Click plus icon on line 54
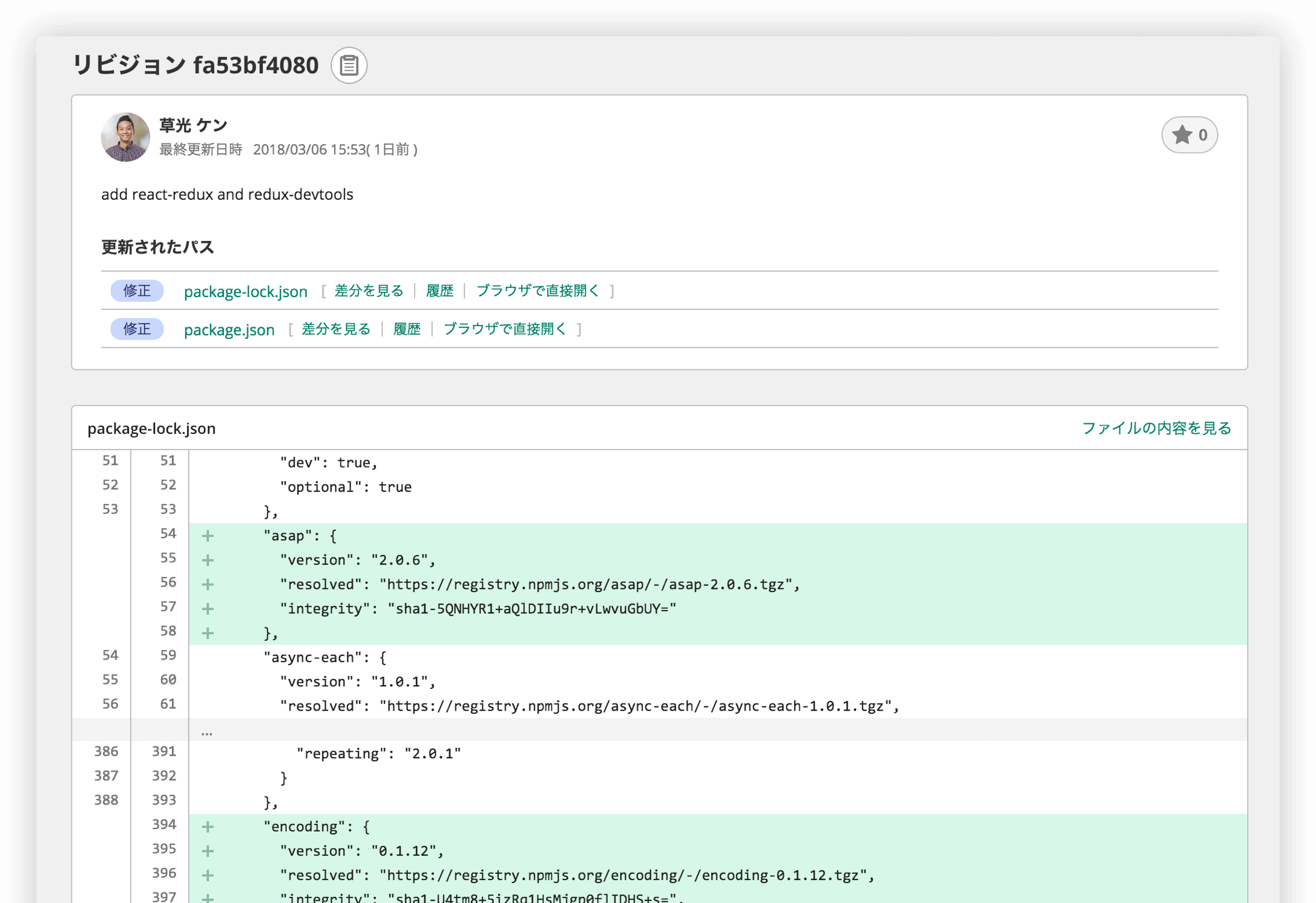The height and width of the screenshot is (903, 1316). 208,536
